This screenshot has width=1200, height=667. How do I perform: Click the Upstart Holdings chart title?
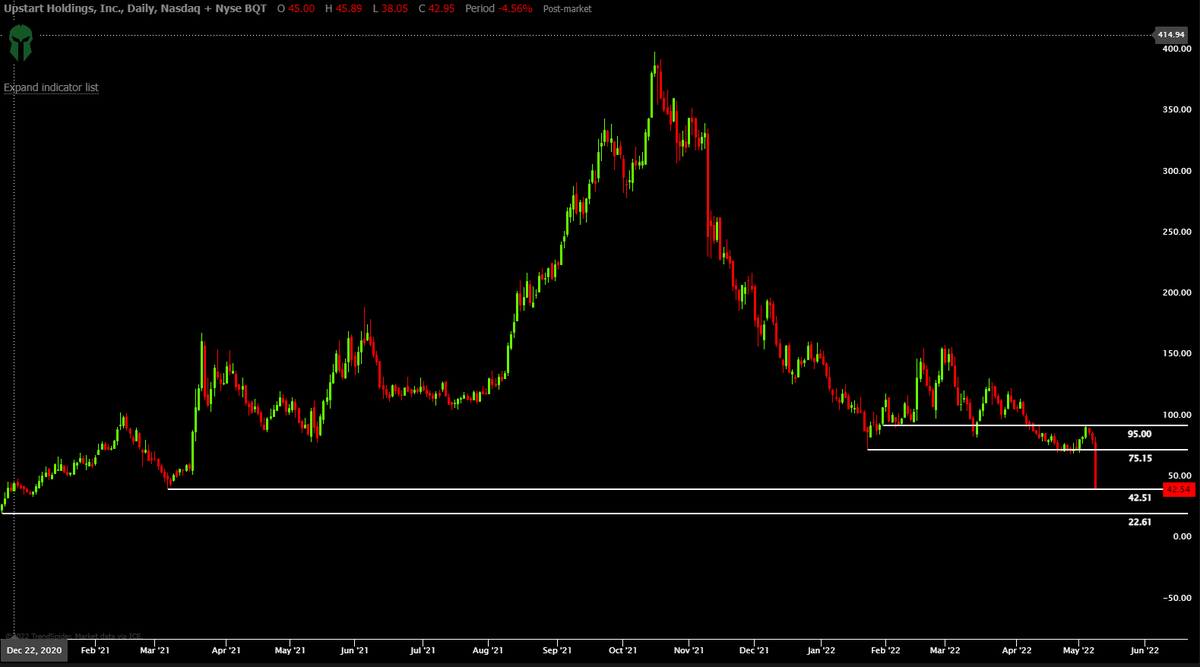coord(135,8)
